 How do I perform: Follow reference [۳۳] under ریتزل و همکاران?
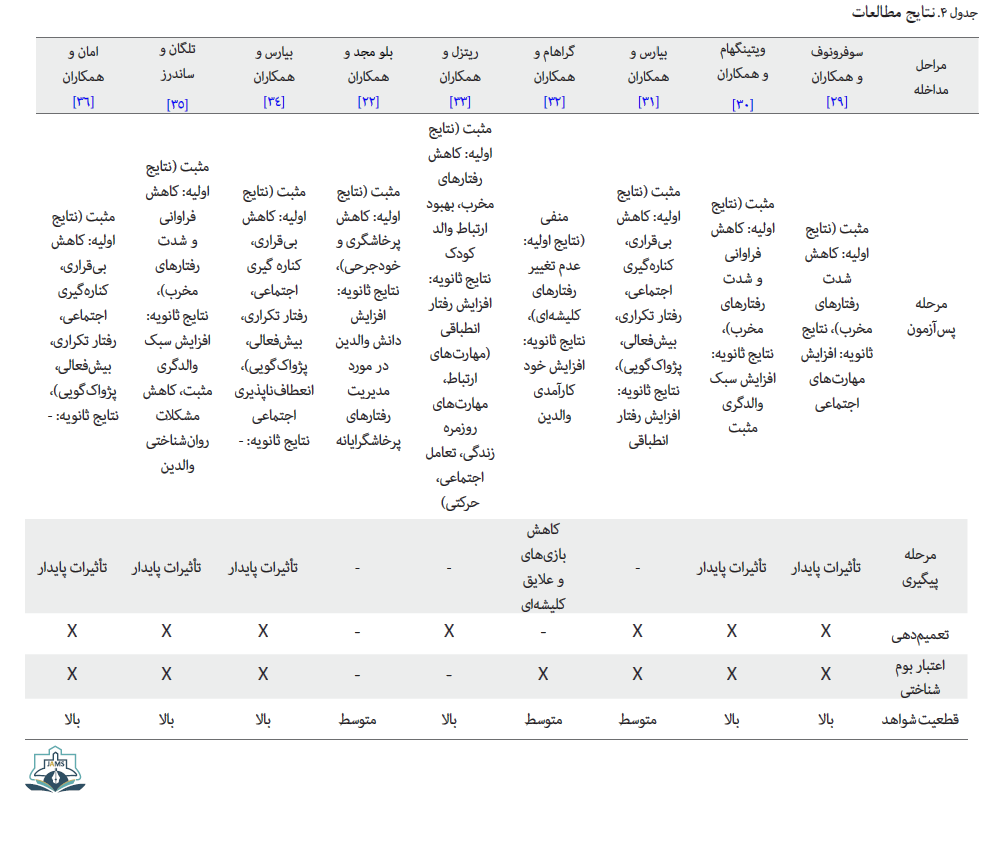click(x=460, y=102)
